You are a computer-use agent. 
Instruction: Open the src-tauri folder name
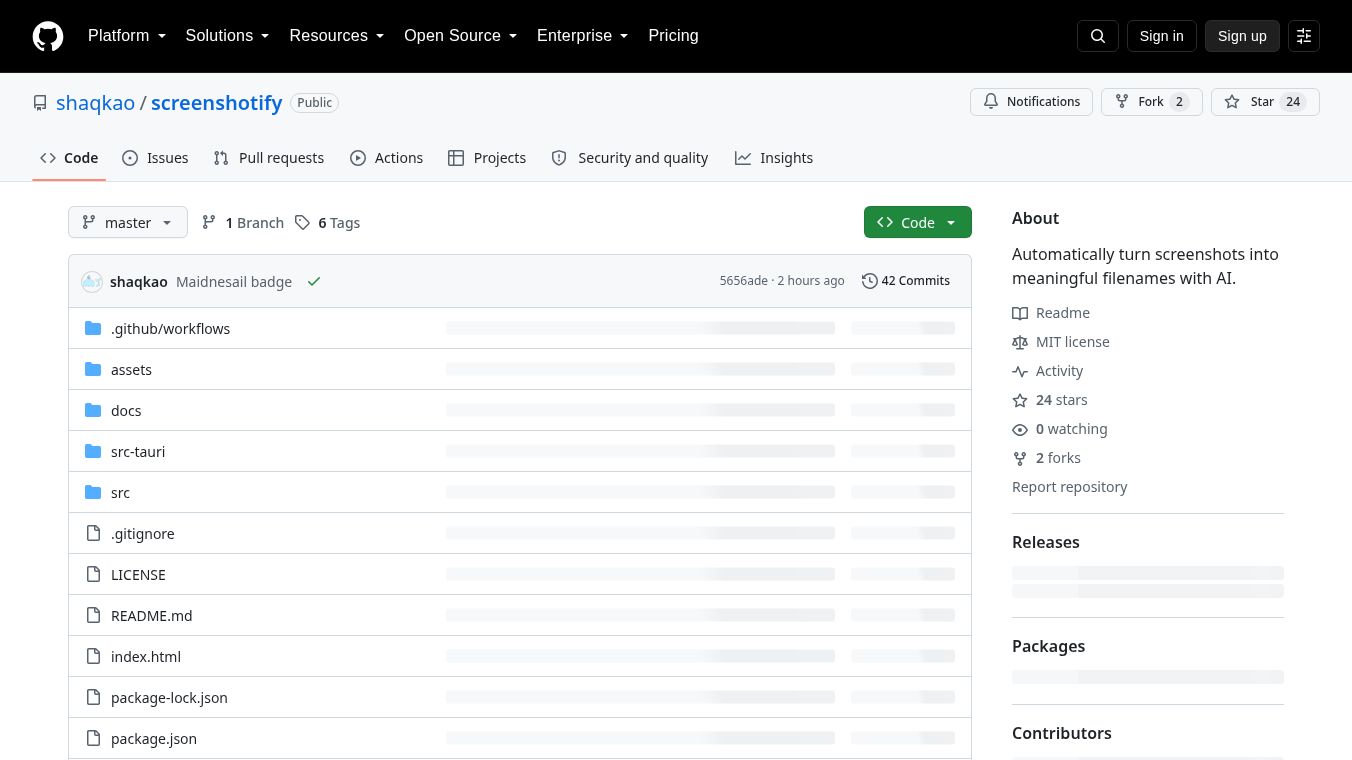pos(138,452)
